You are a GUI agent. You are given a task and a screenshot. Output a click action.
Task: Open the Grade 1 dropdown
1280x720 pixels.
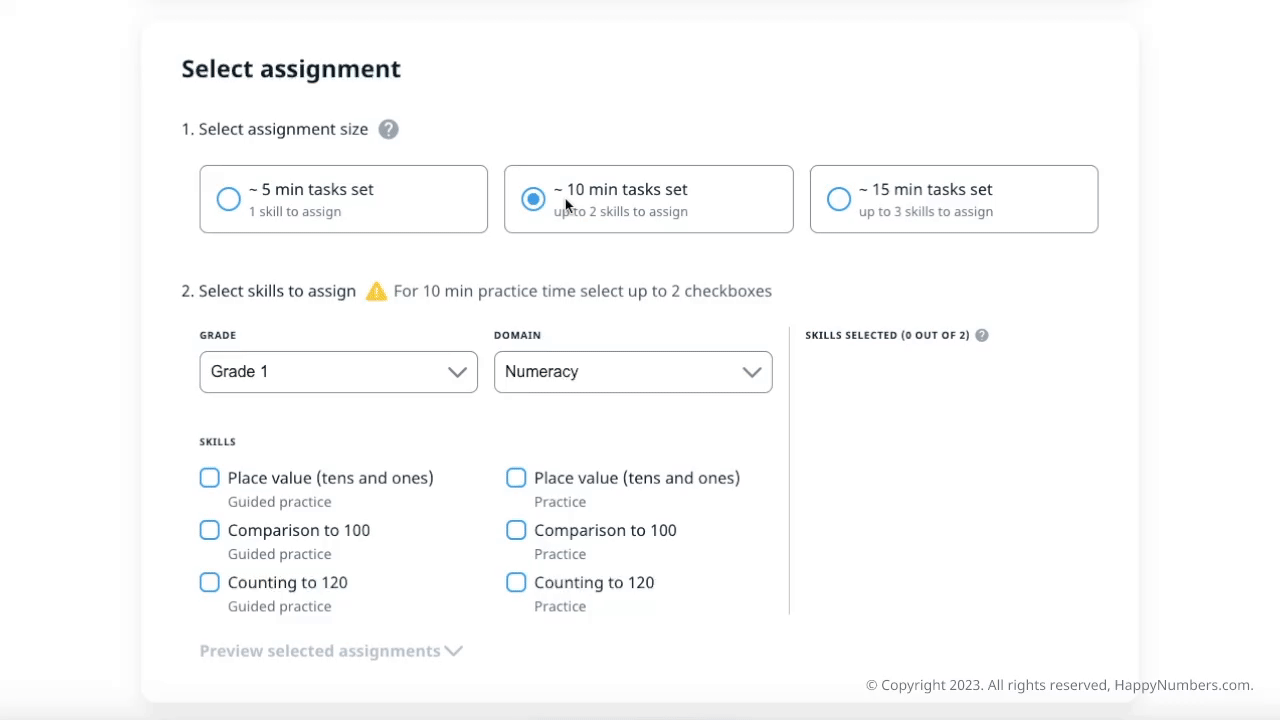click(338, 372)
